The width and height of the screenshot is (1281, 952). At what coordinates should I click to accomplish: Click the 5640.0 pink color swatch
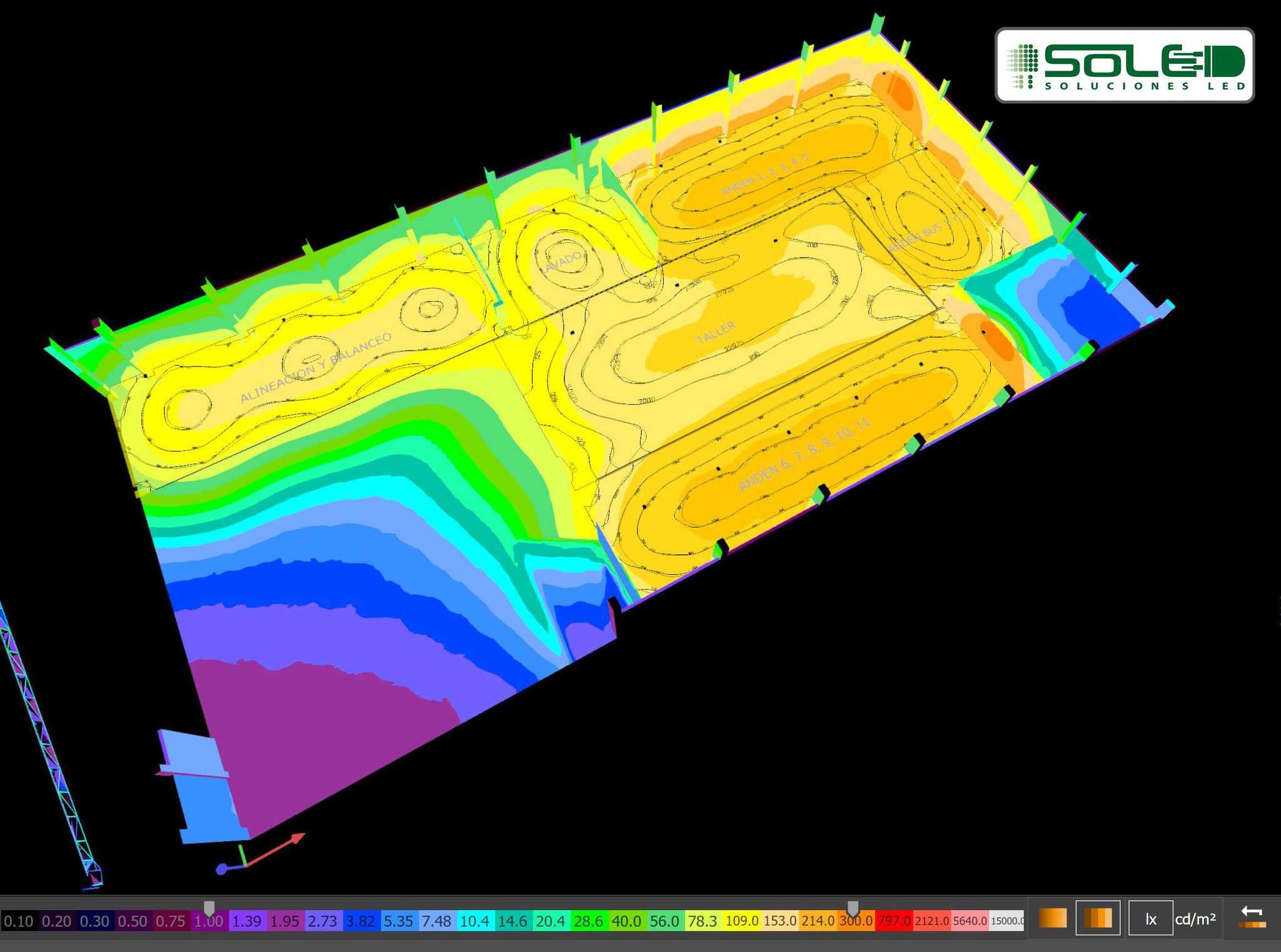(x=970, y=921)
